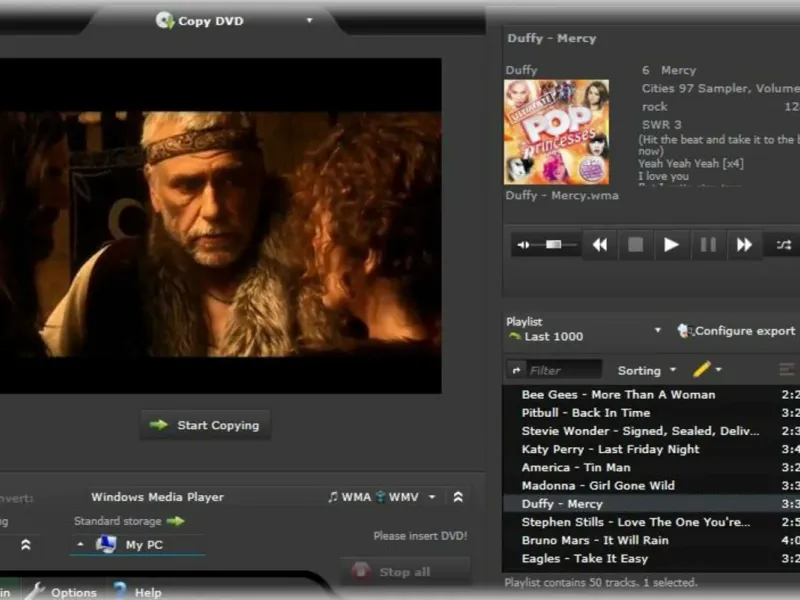Screen dimensions: 800x600
Task: Open Configure export
Action: pyautogui.click(x=736, y=331)
